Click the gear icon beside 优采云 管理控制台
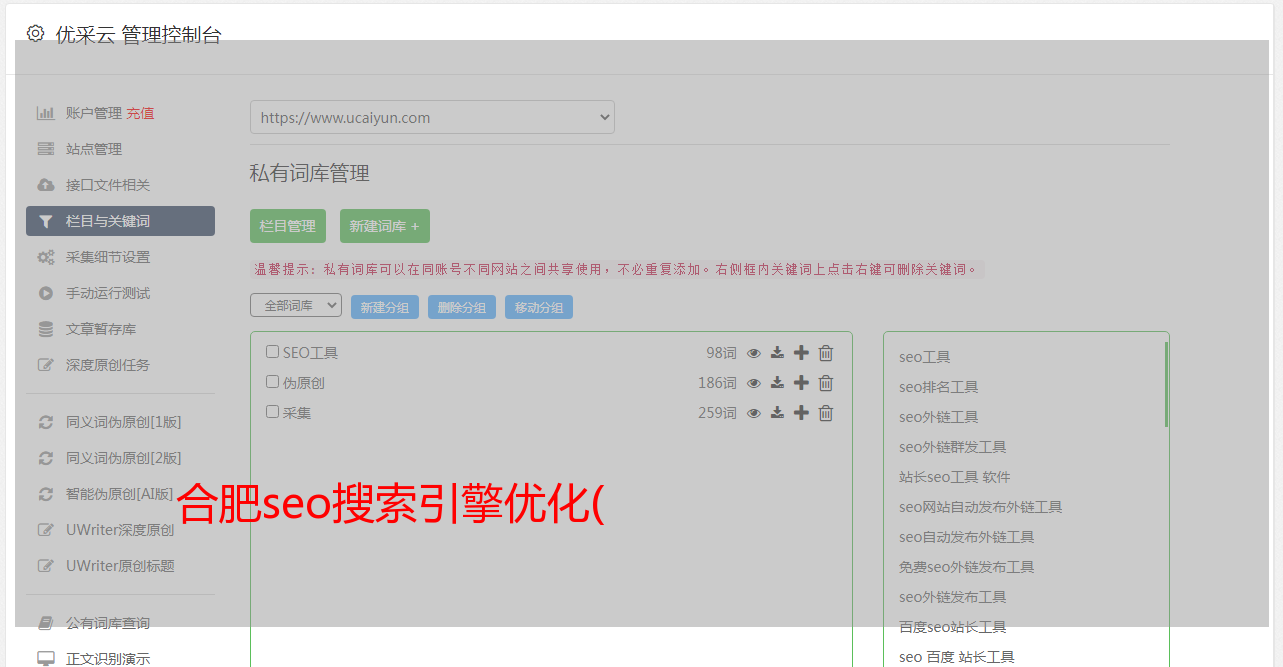This screenshot has height=667, width=1283. (36, 33)
